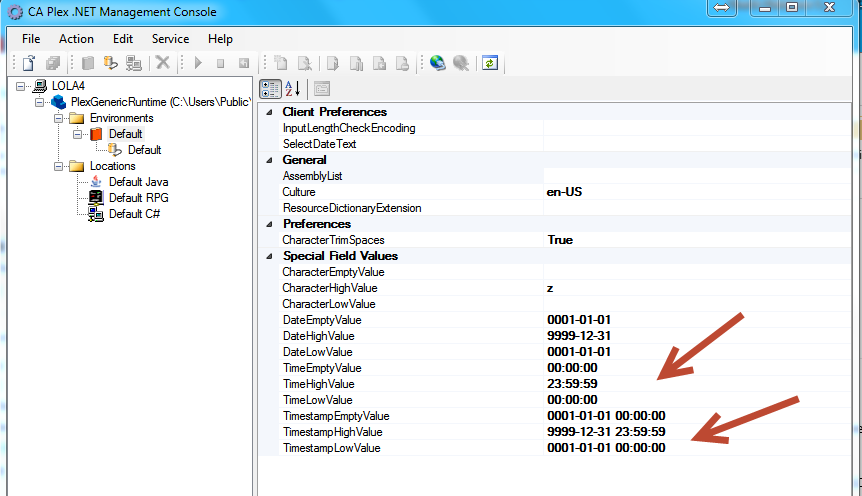This screenshot has height=496, width=862.
Task: Click the networked computers toolbar icon
Action: (134, 63)
